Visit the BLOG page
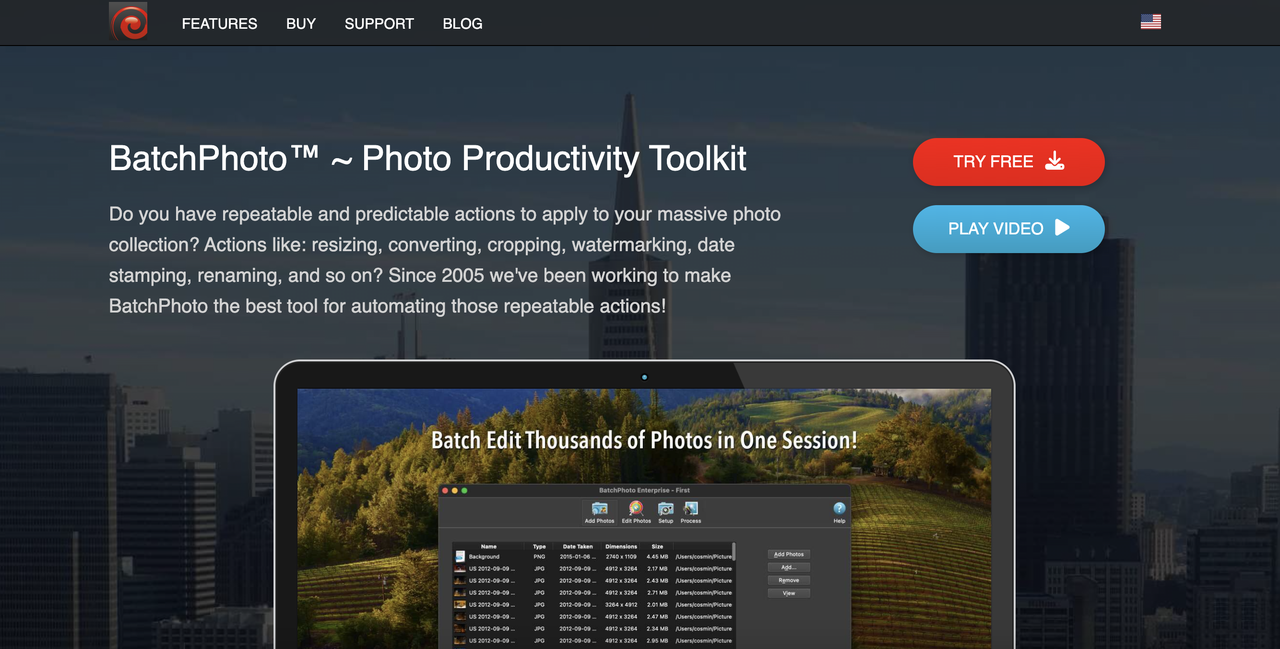Image resolution: width=1280 pixels, height=649 pixels. tap(462, 23)
